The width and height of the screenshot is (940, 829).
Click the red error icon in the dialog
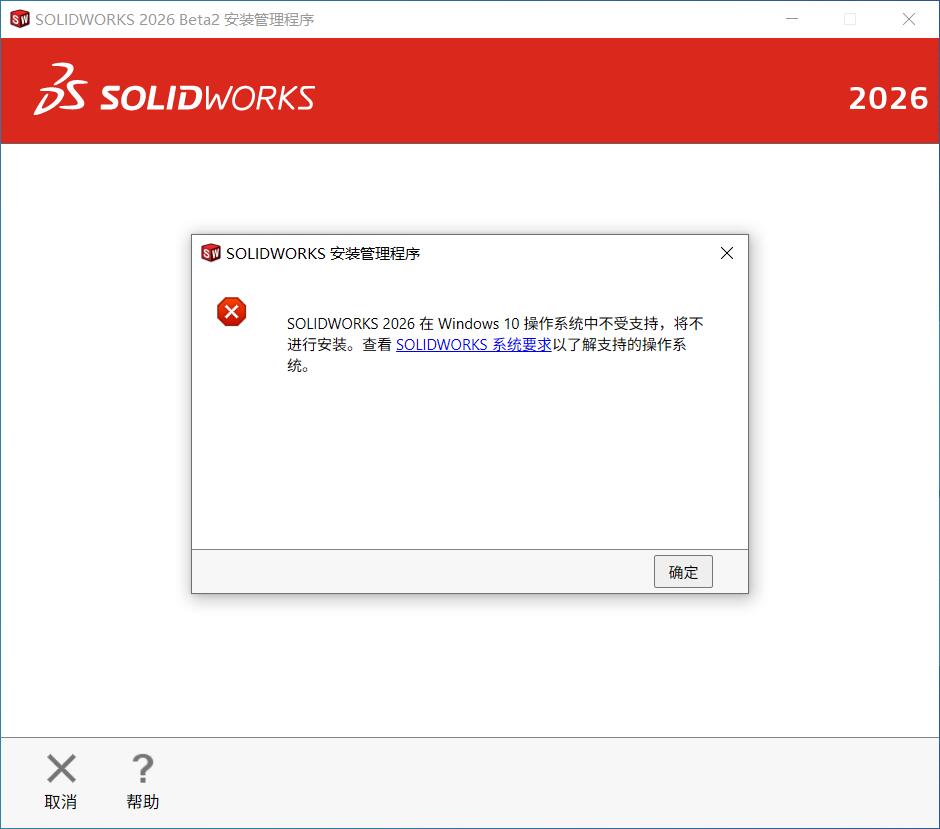click(x=231, y=312)
